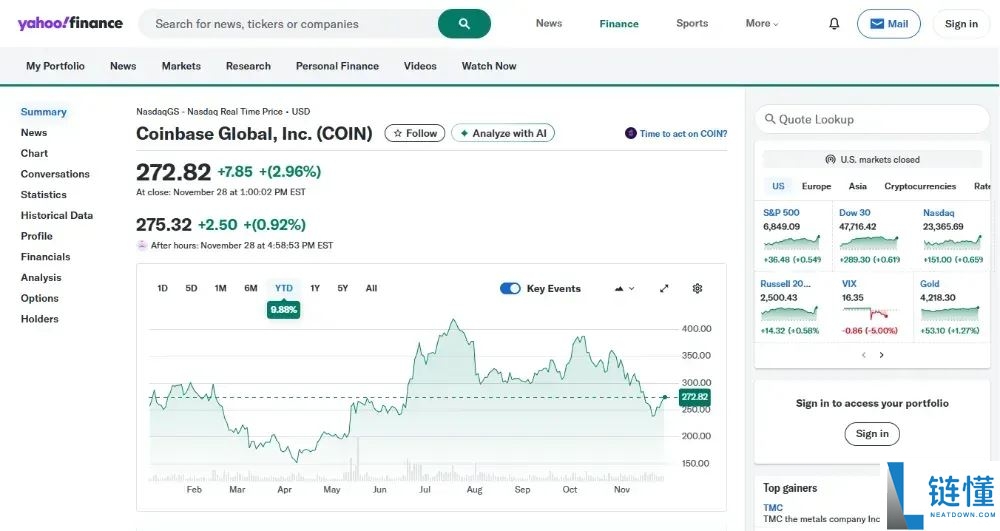This screenshot has width=1000, height=531.
Task: Expand the More menu
Action: coord(761,24)
